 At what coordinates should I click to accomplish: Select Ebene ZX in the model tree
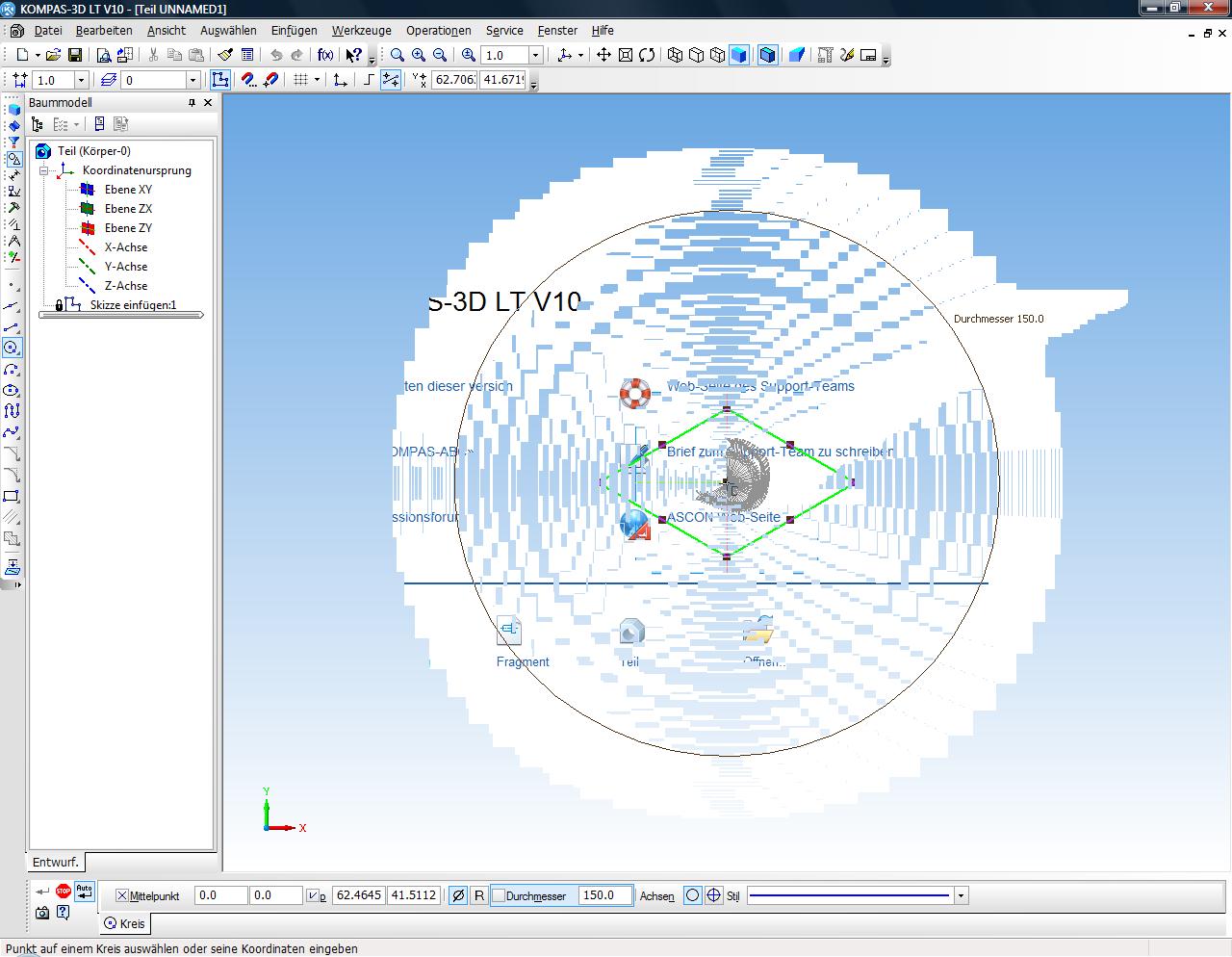[128, 209]
